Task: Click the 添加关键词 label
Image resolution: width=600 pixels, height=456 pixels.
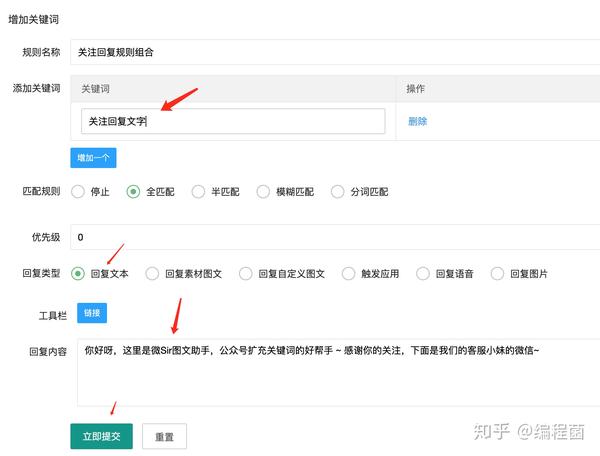Action: tap(37, 88)
